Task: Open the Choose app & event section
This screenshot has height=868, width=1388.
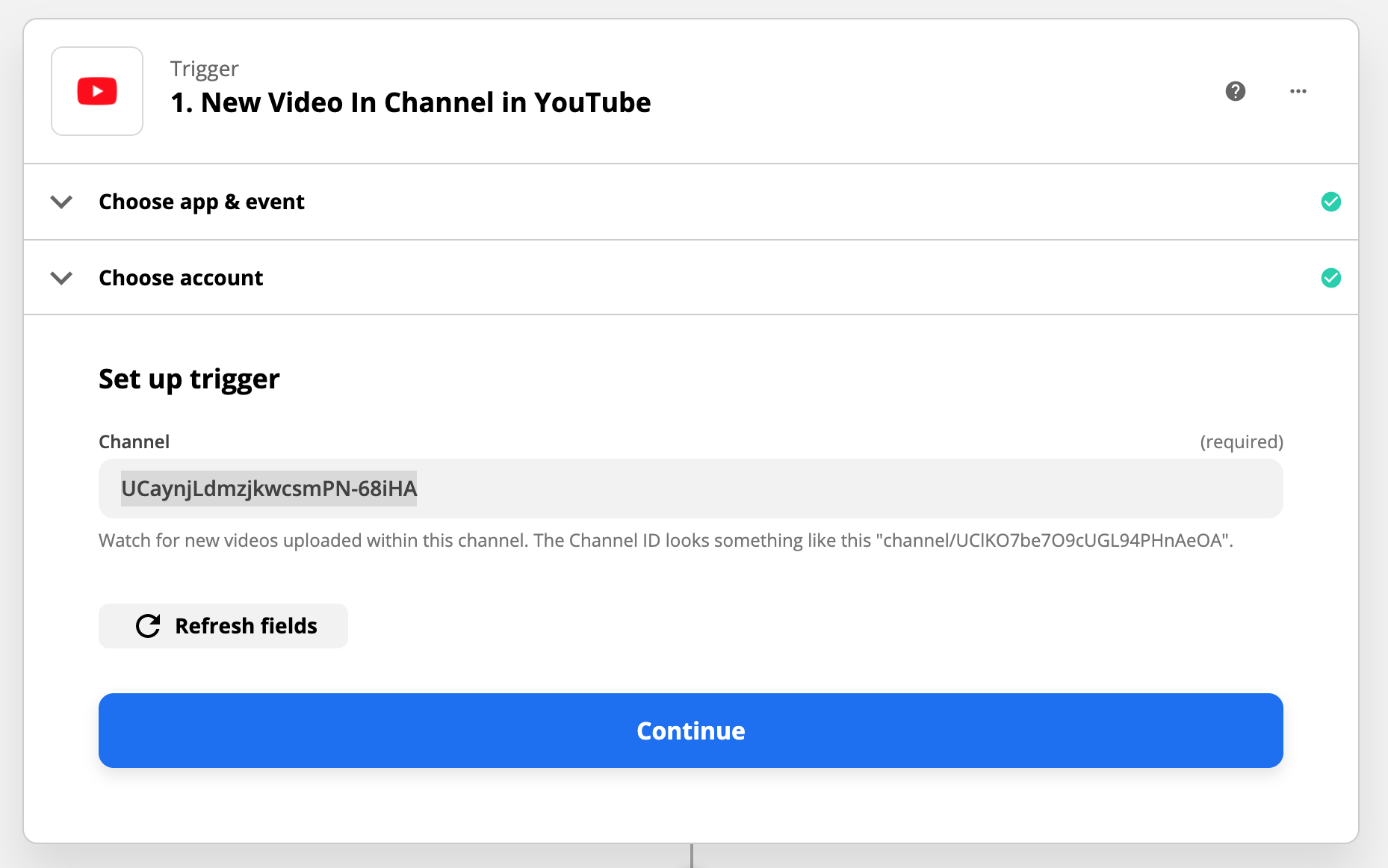Action: pyautogui.click(x=691, y=202)
